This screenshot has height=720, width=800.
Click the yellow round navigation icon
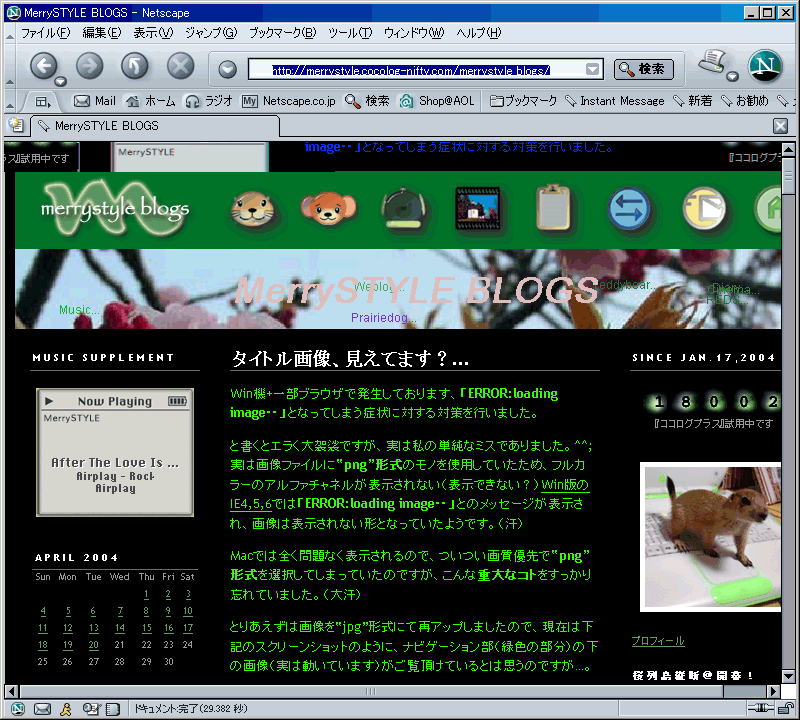click(704, 209)
